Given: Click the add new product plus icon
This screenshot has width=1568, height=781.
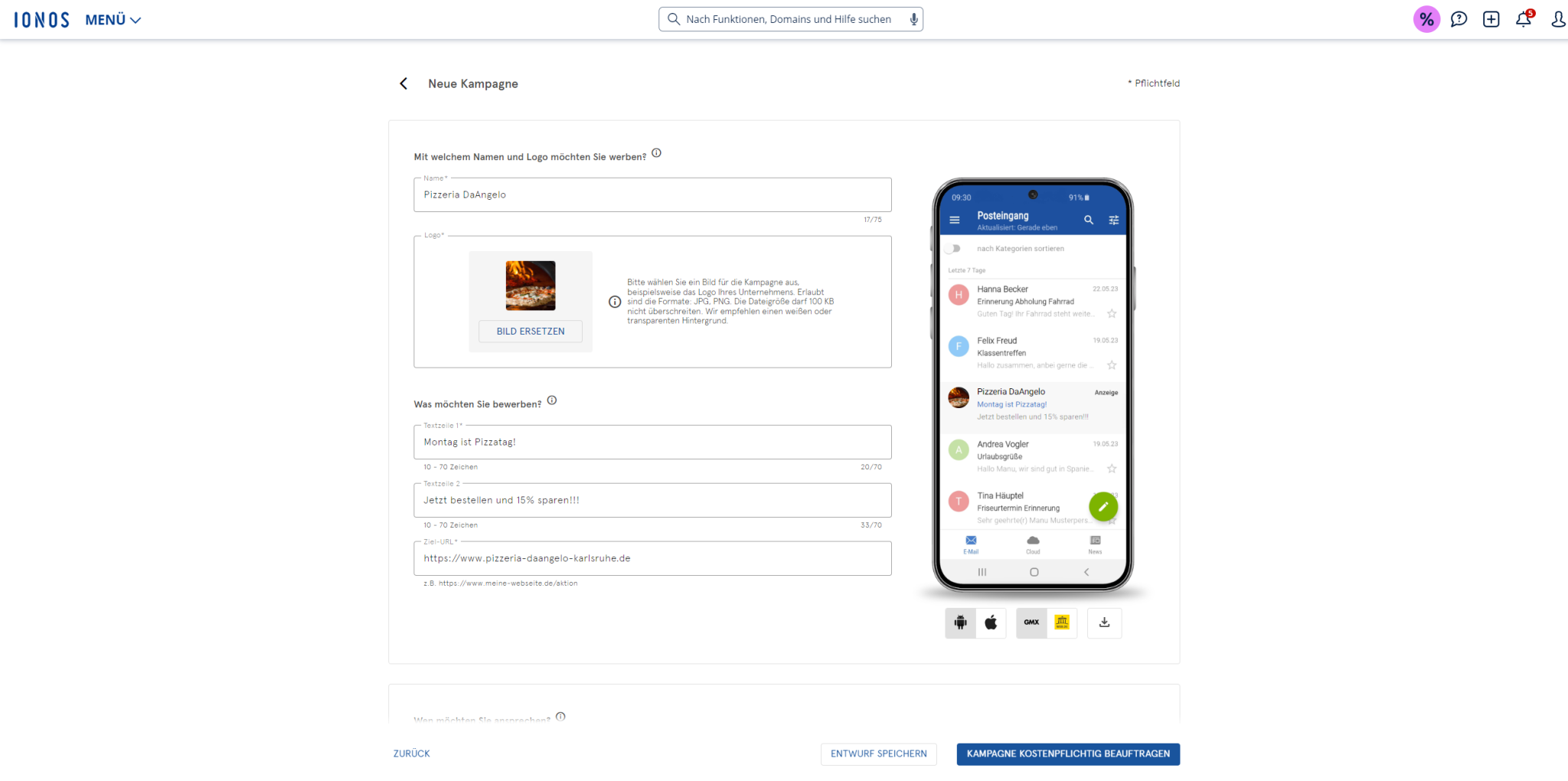Looking at the screenshot, I should coord(1491,18).
